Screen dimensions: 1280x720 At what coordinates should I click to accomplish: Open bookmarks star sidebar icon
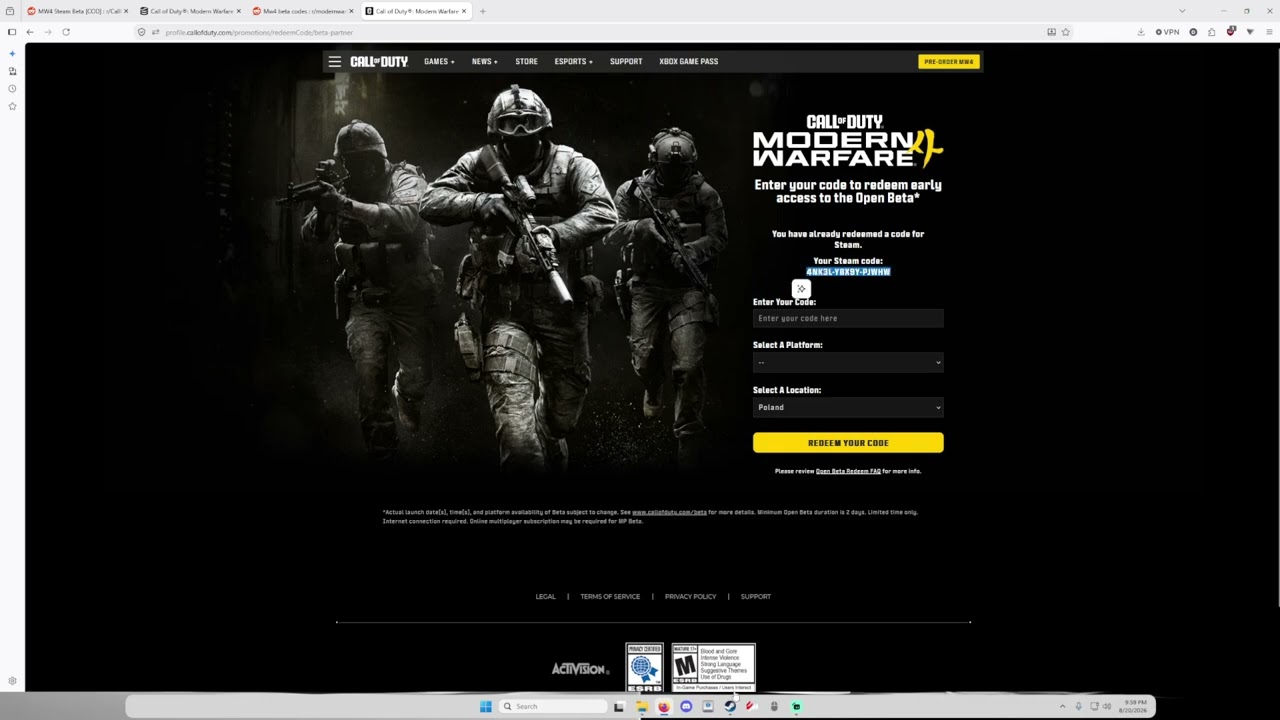[12, 106]
